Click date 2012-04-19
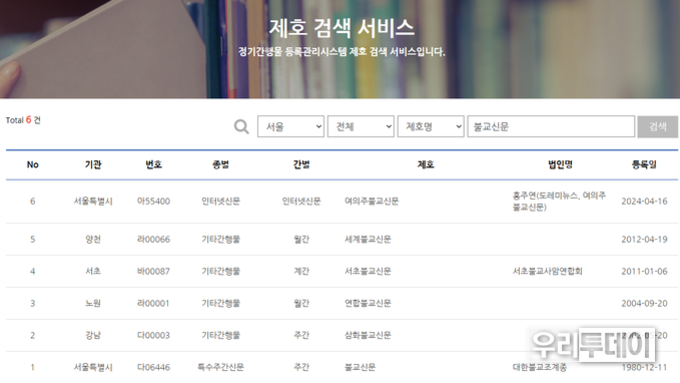The image size is (680, 383). pos(644,239)
